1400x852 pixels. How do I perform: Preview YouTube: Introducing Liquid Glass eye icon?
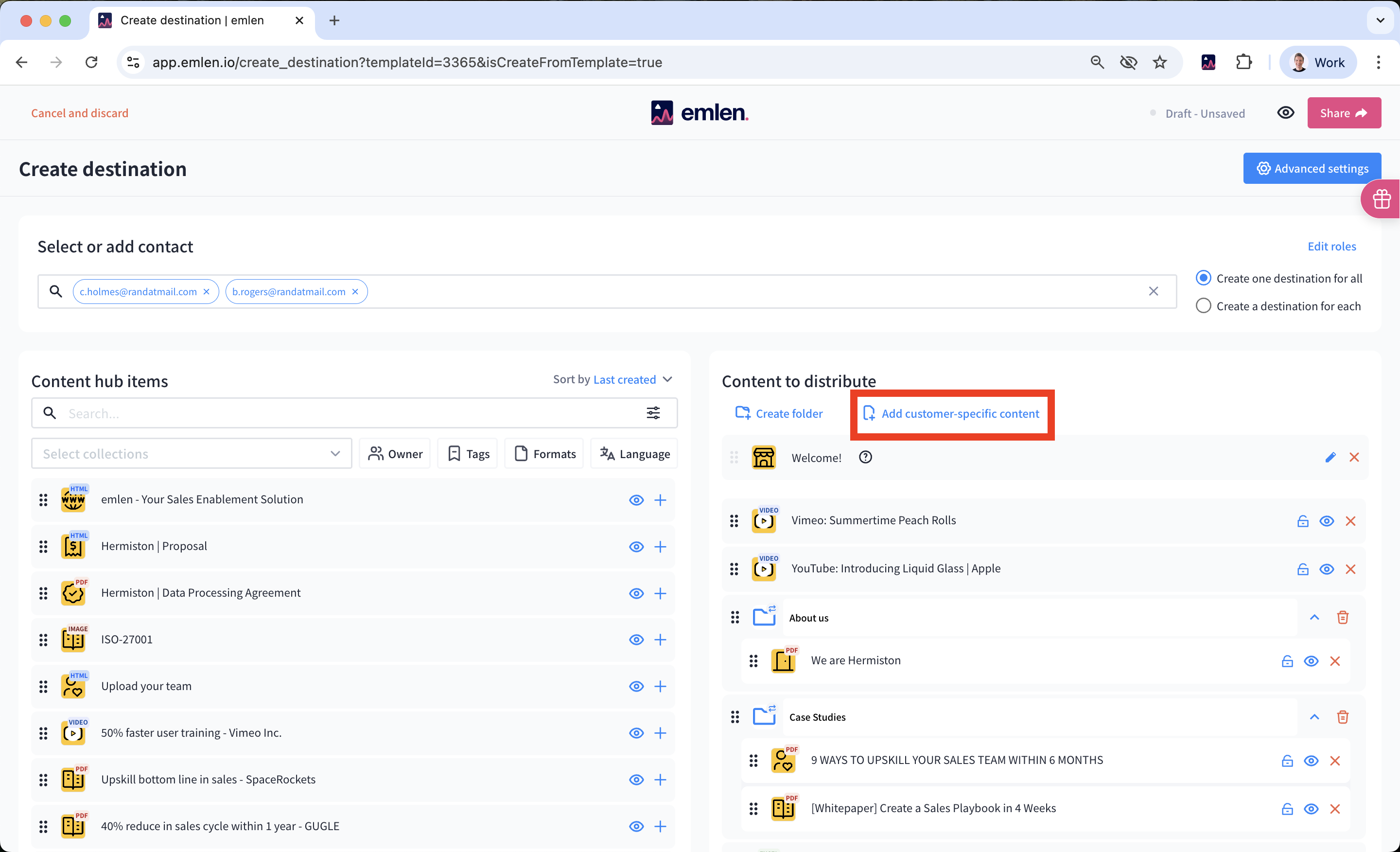(x=1326, y=569)
